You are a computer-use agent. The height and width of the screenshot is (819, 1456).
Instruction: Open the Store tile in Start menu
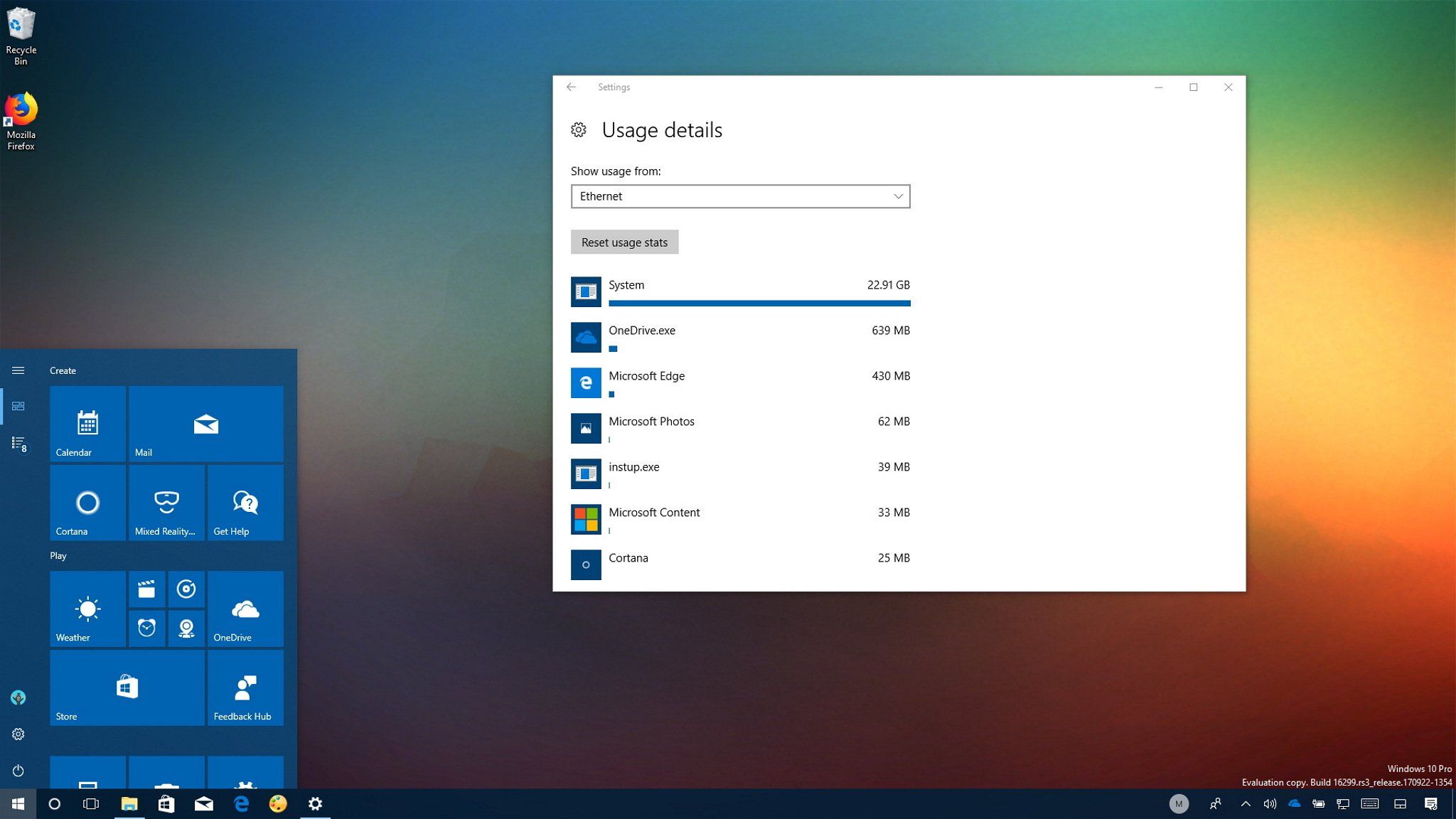(x=127, y=687)
